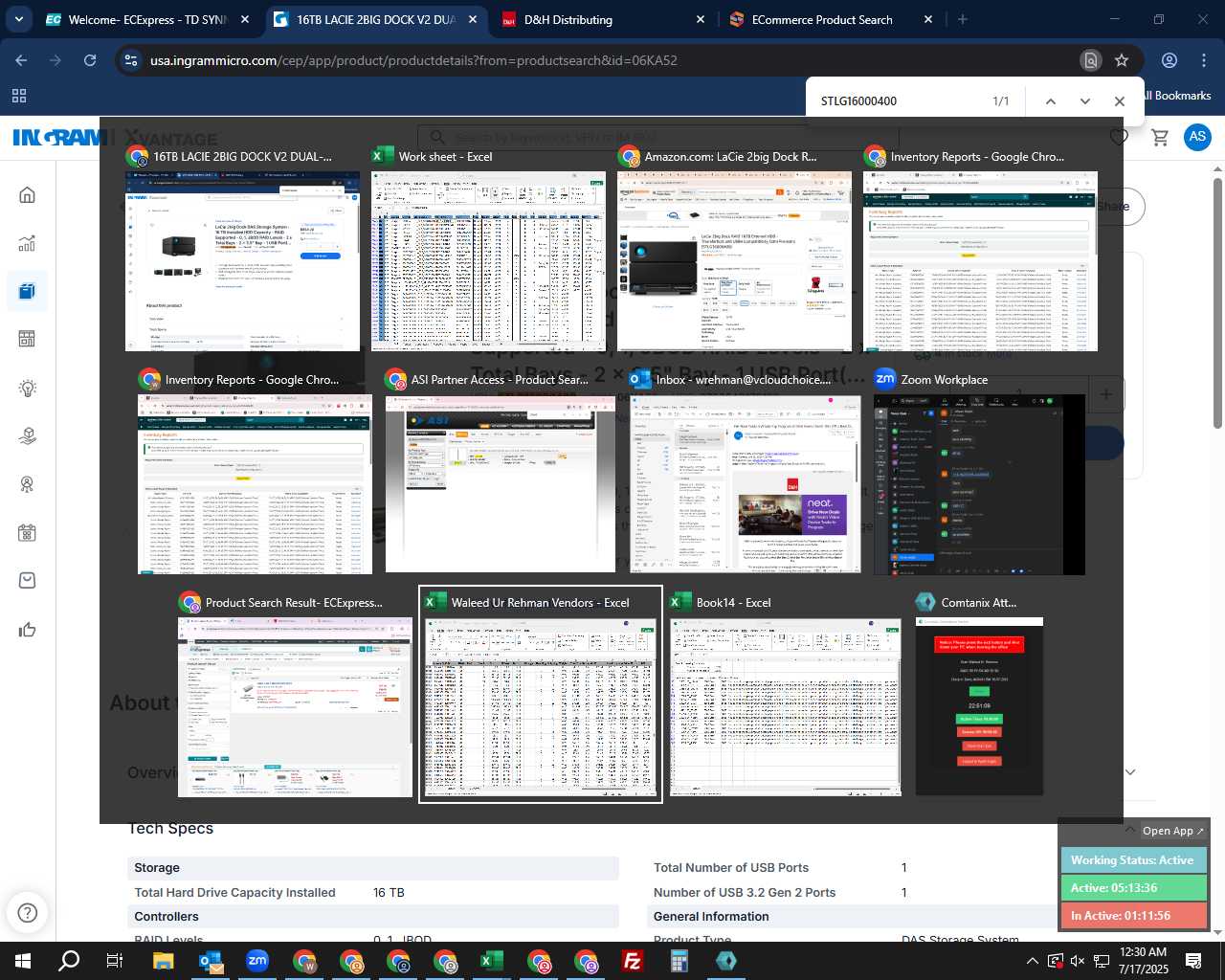1225x980 pixels.
Task: Click 'Total Number of USB Ports' label
Action: point(731,868)
